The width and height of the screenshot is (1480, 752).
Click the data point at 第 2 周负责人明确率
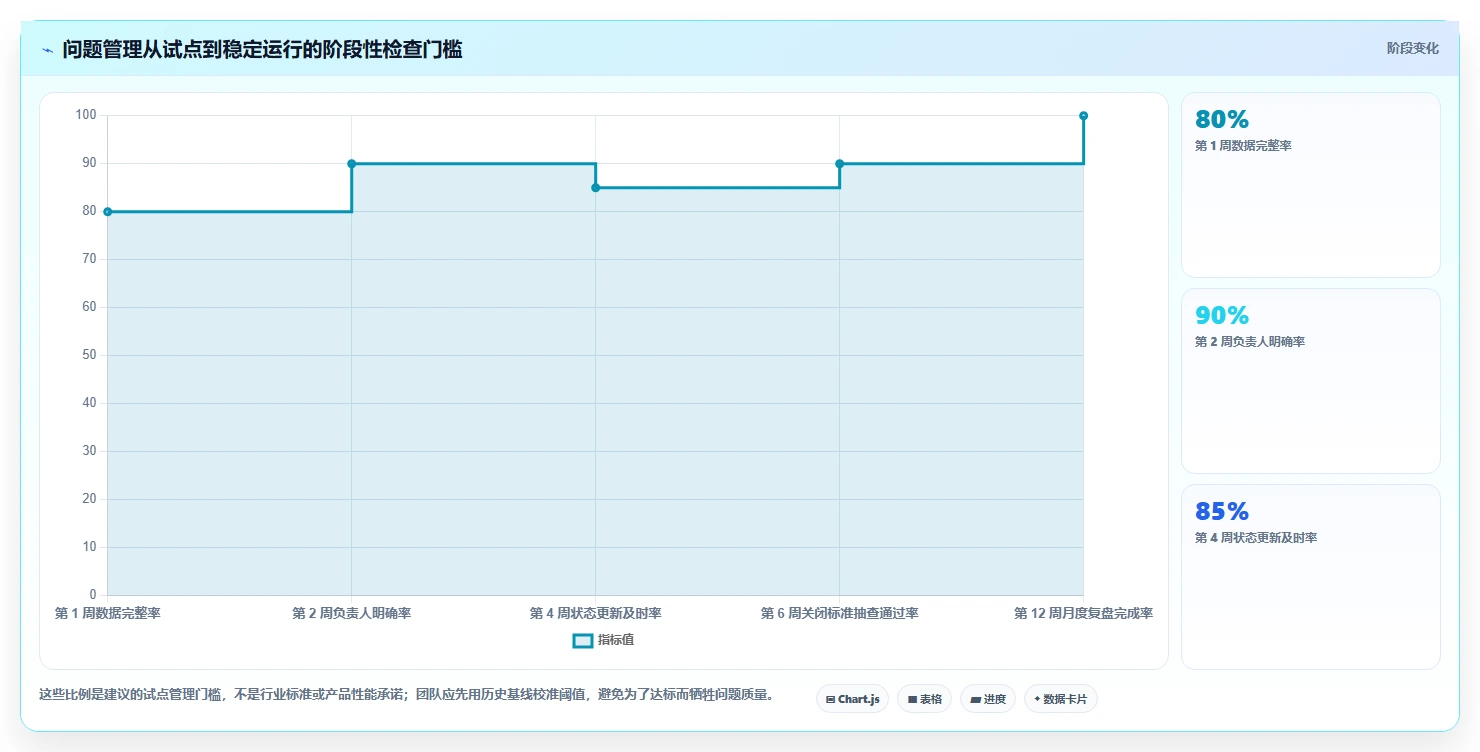(351, 164)
